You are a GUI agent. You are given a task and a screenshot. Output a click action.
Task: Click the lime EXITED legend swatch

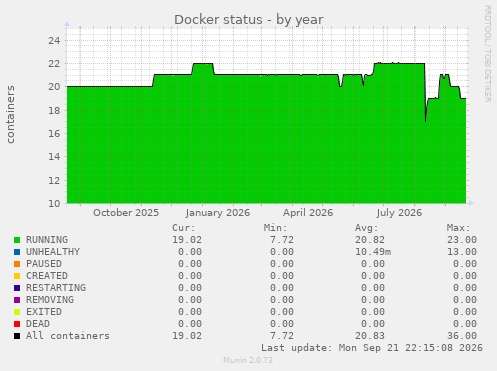click(17, 312)
